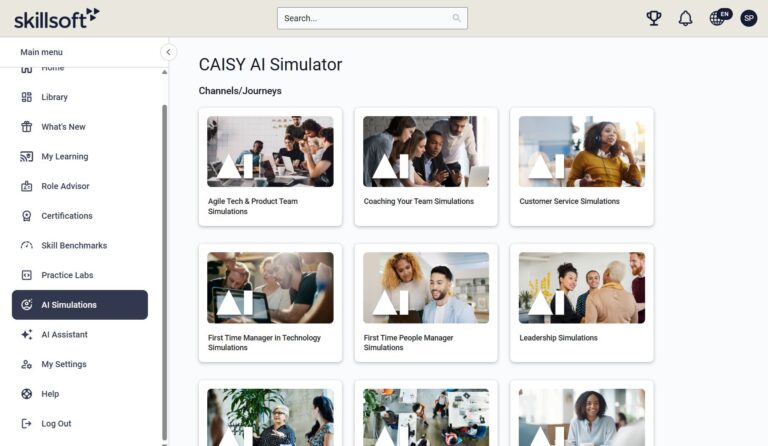Open Library from the main menu
768x446 pixels.
click(54, 97)
